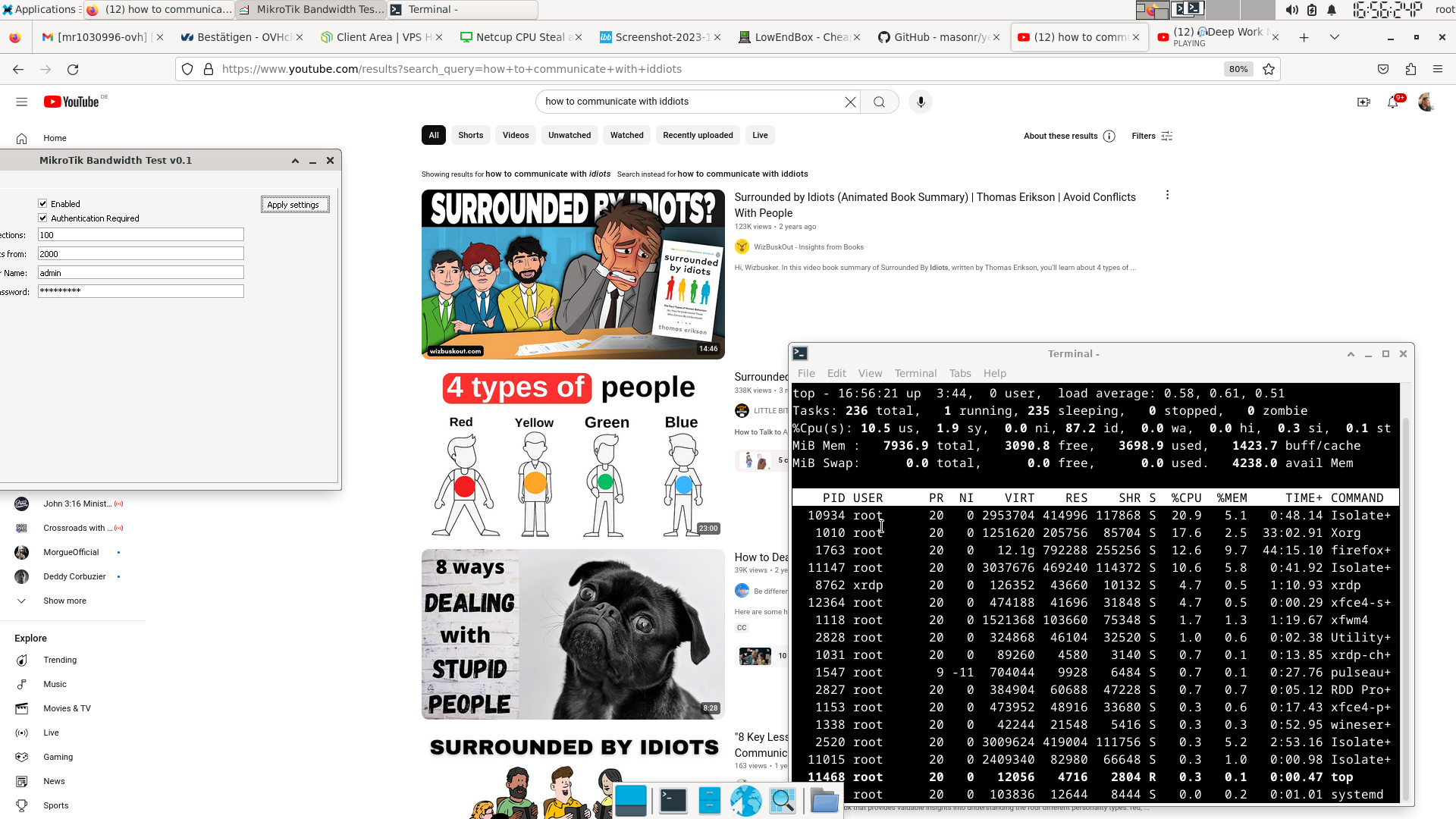This screenshot has width=1456, height=819.
Task: Open the YouTube Create video icon
Action: click(1363, 102)
